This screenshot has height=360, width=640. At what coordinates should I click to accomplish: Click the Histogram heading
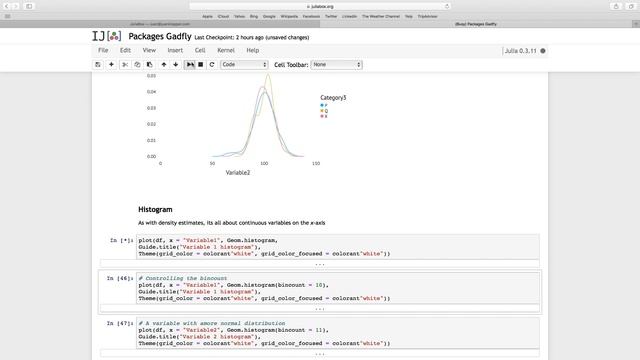pos(155,209)
